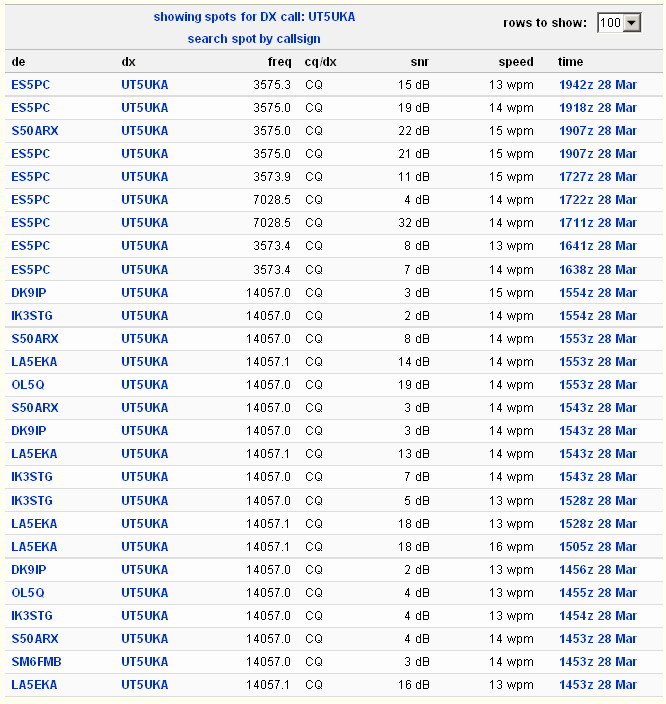Open the rows to show dropdown
Image resolution: width=666 pixels, height=704 pixels.
point(619,22)
